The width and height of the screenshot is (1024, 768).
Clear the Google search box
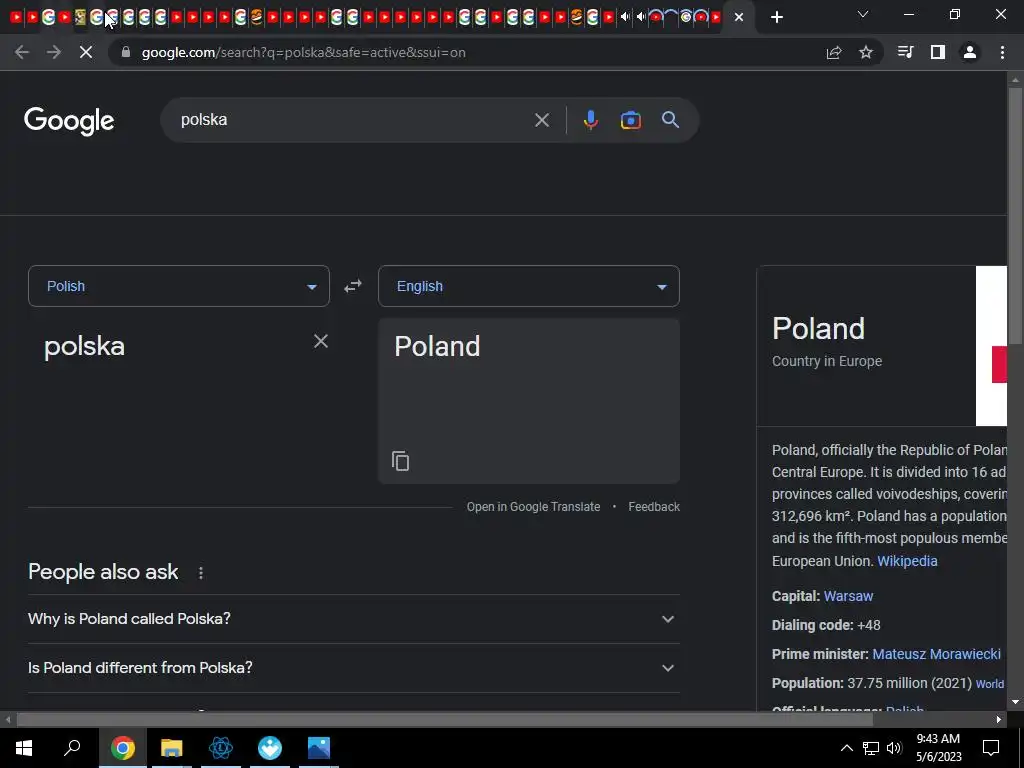541,120
